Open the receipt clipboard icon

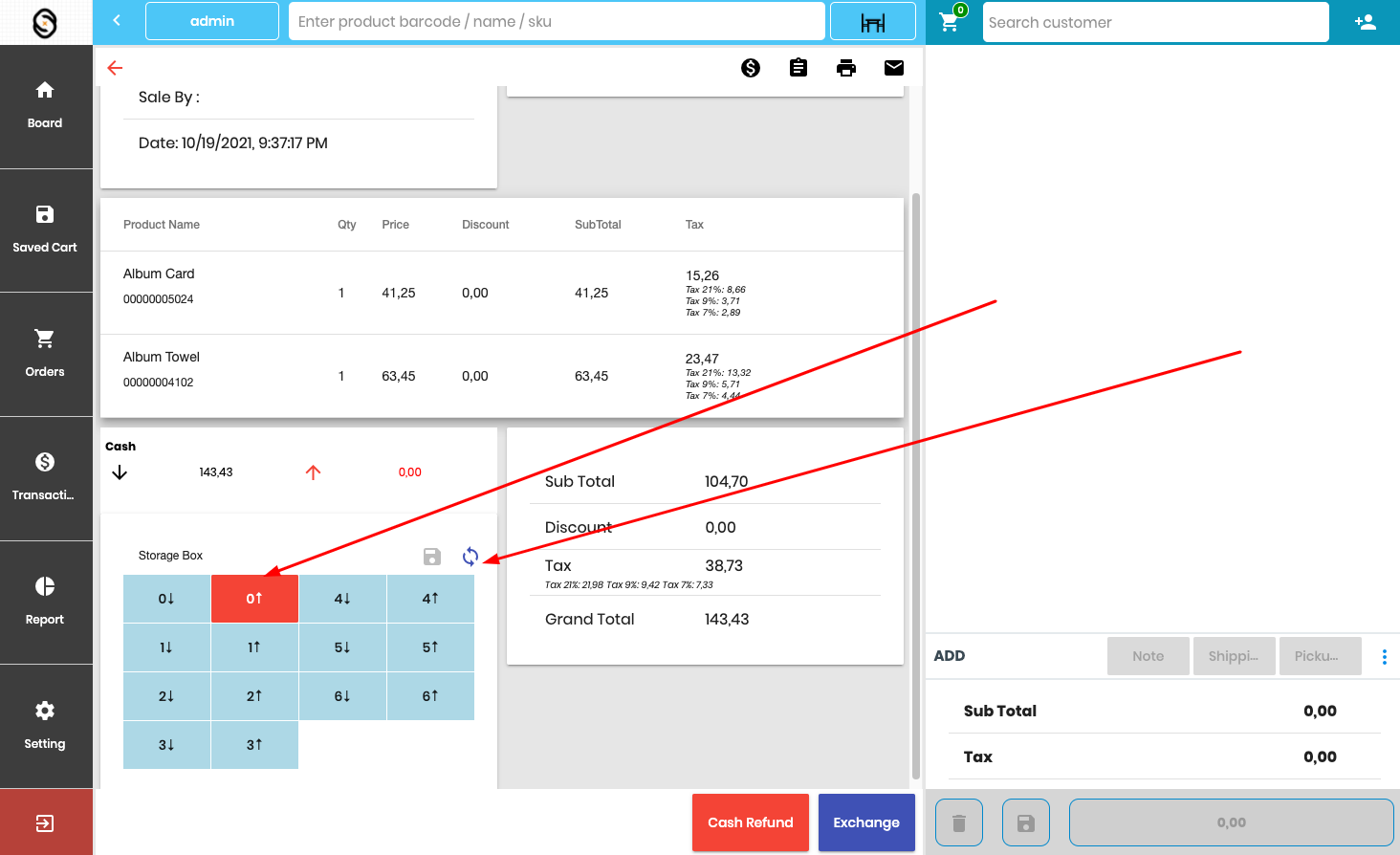point(798,68)
